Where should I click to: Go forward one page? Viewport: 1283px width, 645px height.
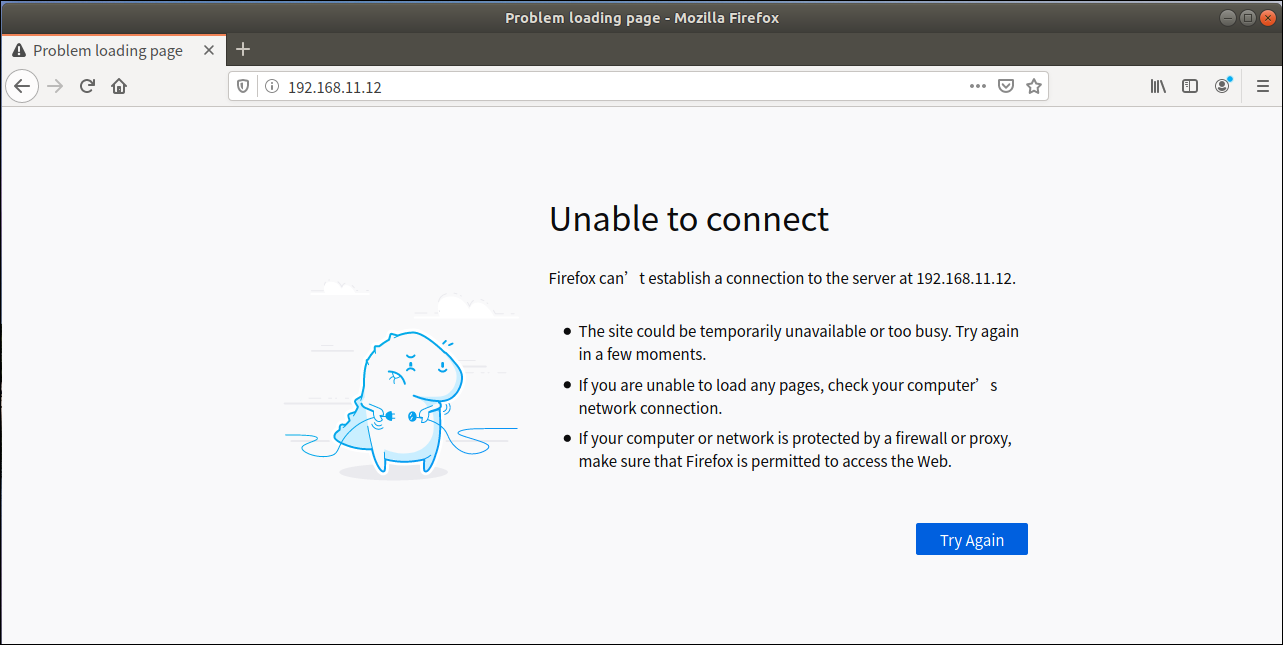pyautogui.click(x=55, y=87)
